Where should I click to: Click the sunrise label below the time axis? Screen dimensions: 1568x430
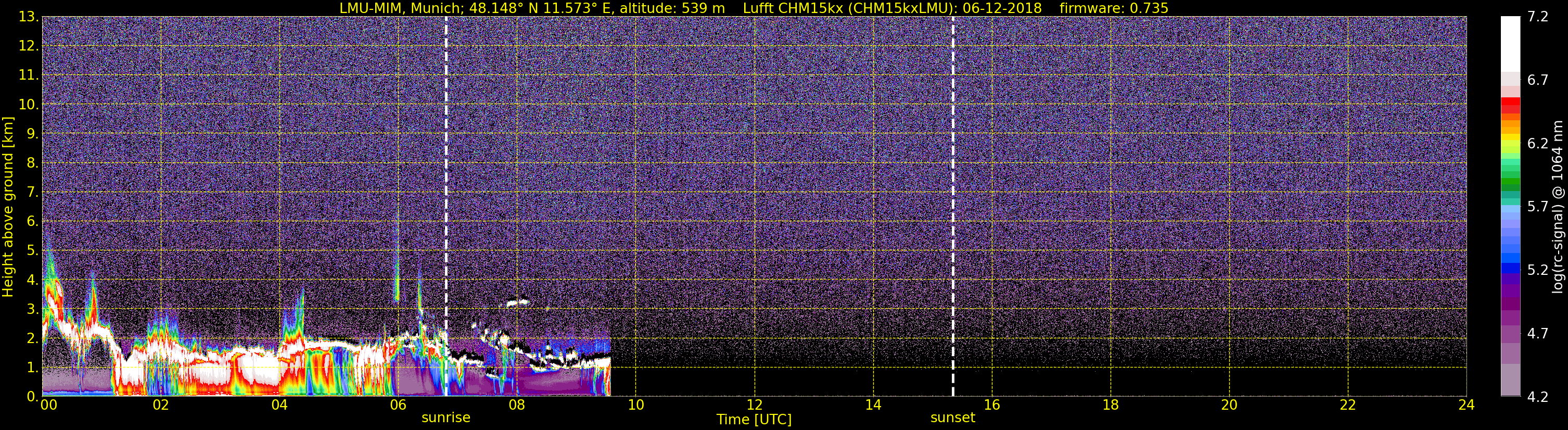point(445,417)
